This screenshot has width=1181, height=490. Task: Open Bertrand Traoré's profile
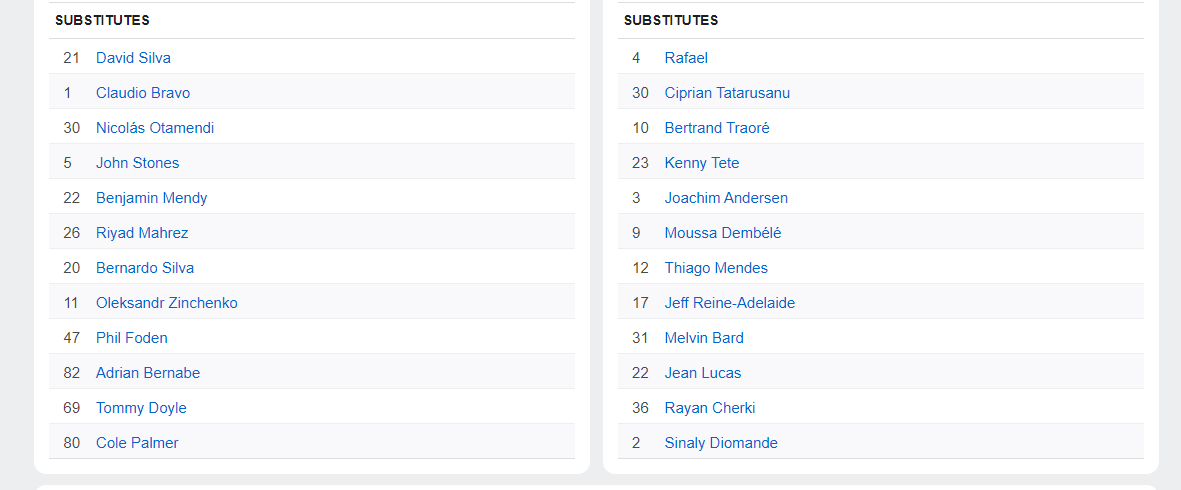point(717,128)
